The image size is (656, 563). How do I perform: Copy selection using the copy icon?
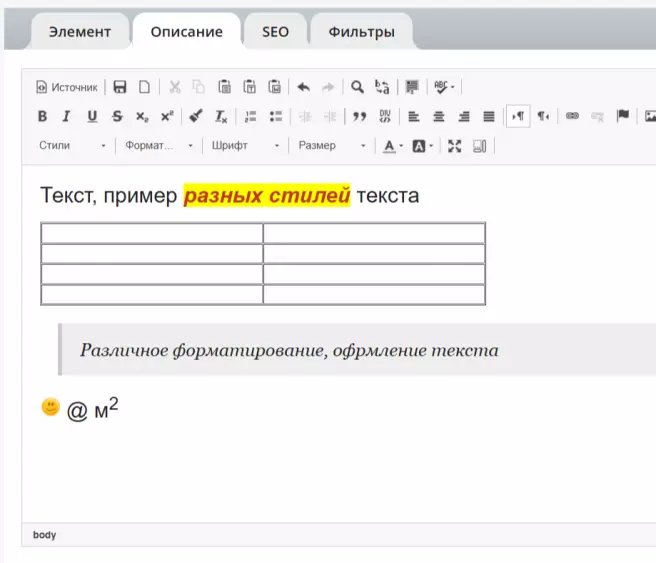199,87
